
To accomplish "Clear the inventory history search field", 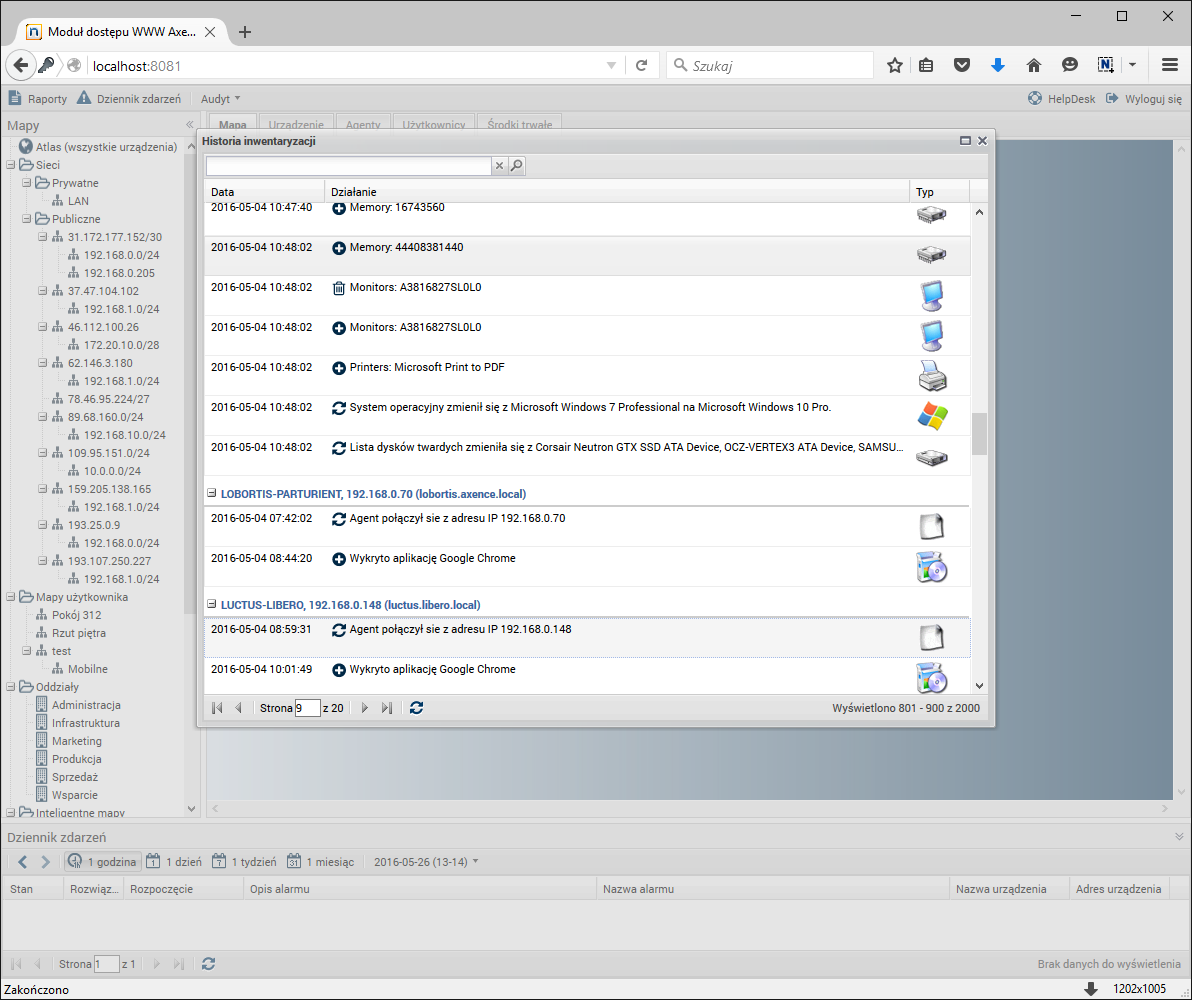I will [x=499, y=166].
